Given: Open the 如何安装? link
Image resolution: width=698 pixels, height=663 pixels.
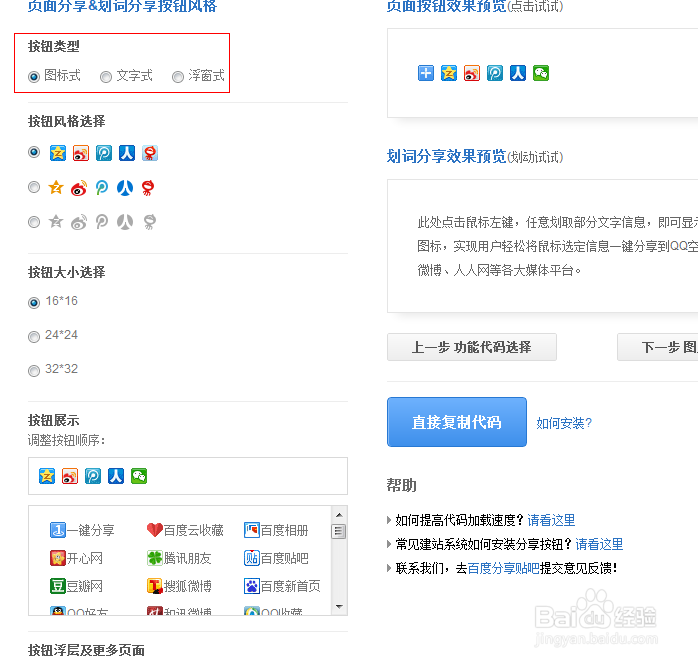Looking at the screenshot, I should tap(564, 423).
